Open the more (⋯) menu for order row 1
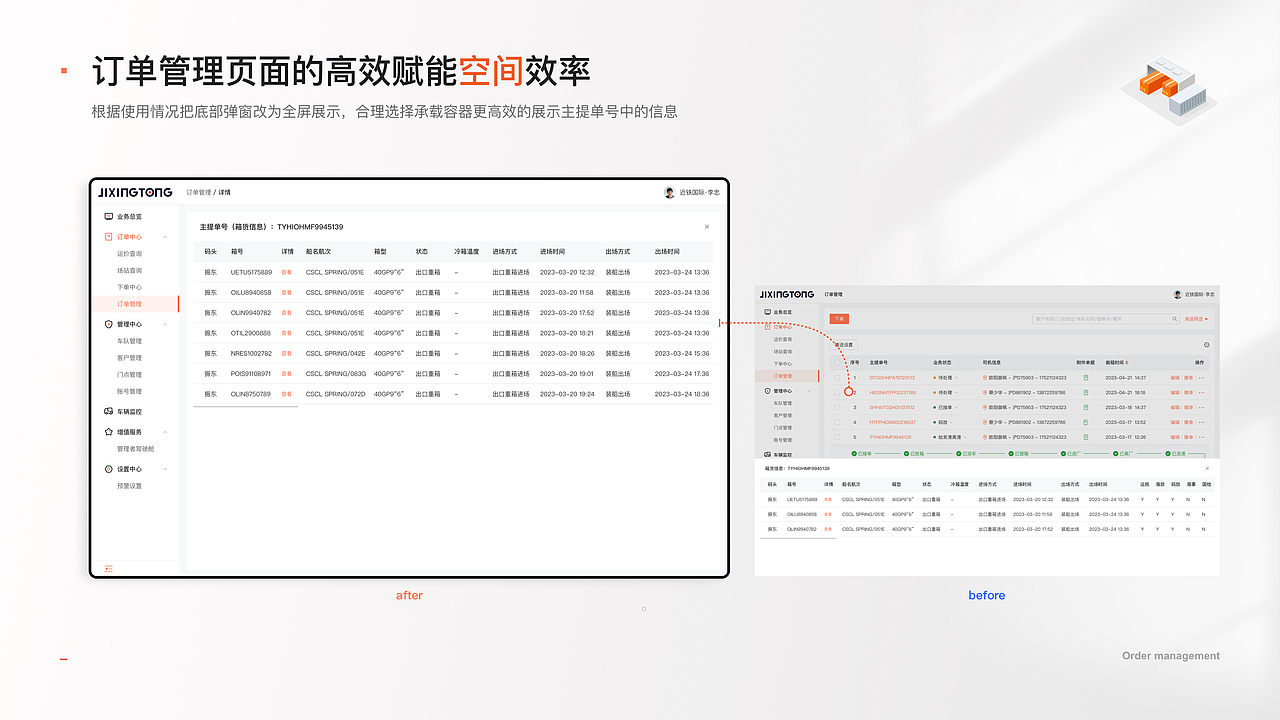 (x=1201, y=378)
